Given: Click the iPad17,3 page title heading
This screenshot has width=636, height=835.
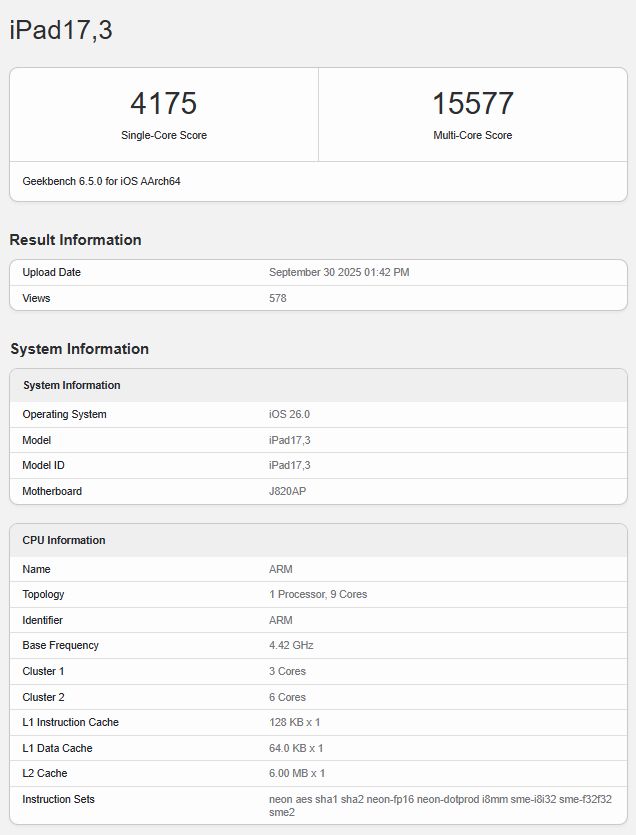Looking at the screenshot, I should [61, 31].
